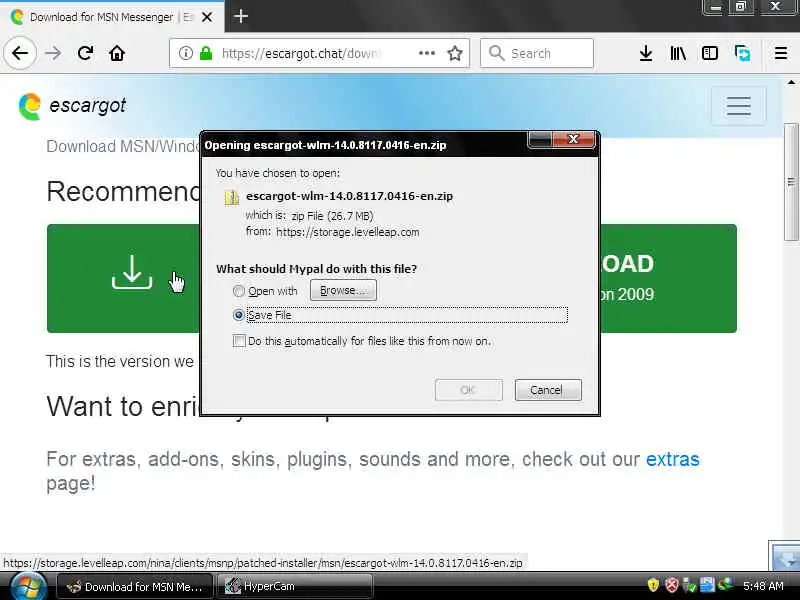Open the synced tabs icon
The width and height of the screenshot is (800, 600).
point(742,53)
